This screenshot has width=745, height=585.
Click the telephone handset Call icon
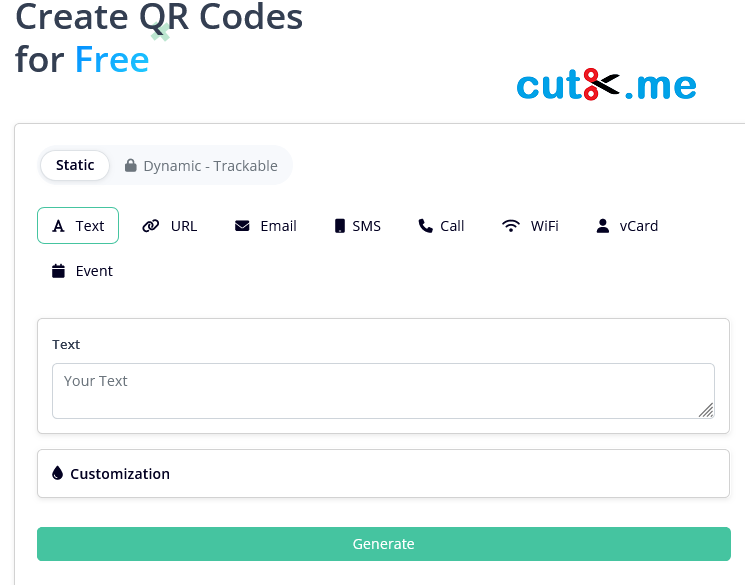pyautogui.click(x=425, y=226)
